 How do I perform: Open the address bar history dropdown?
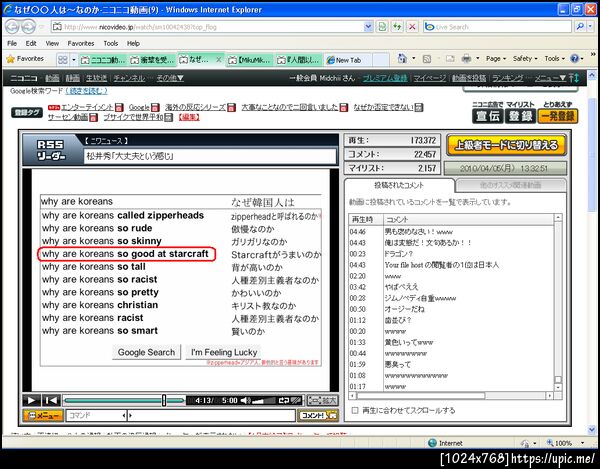coord(368,27)
